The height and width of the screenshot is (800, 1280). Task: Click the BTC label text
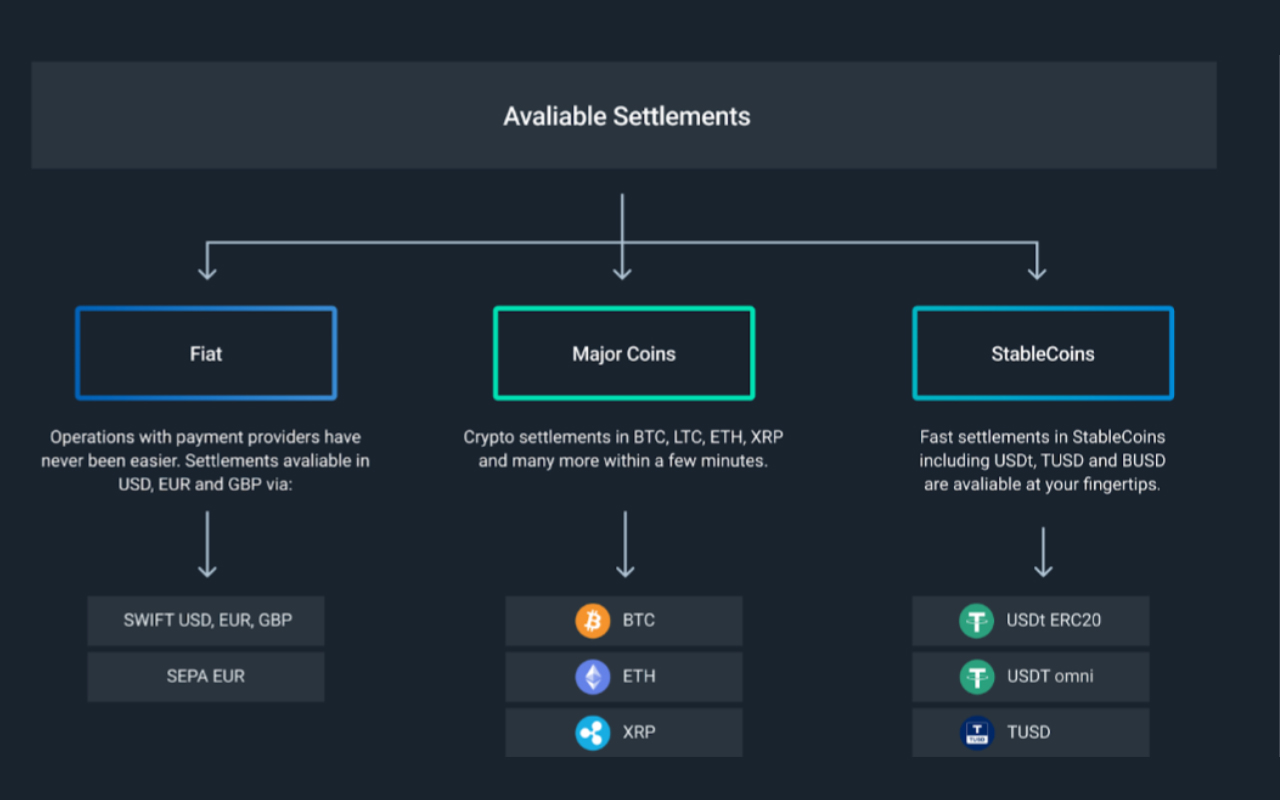(x=639, y=621)
